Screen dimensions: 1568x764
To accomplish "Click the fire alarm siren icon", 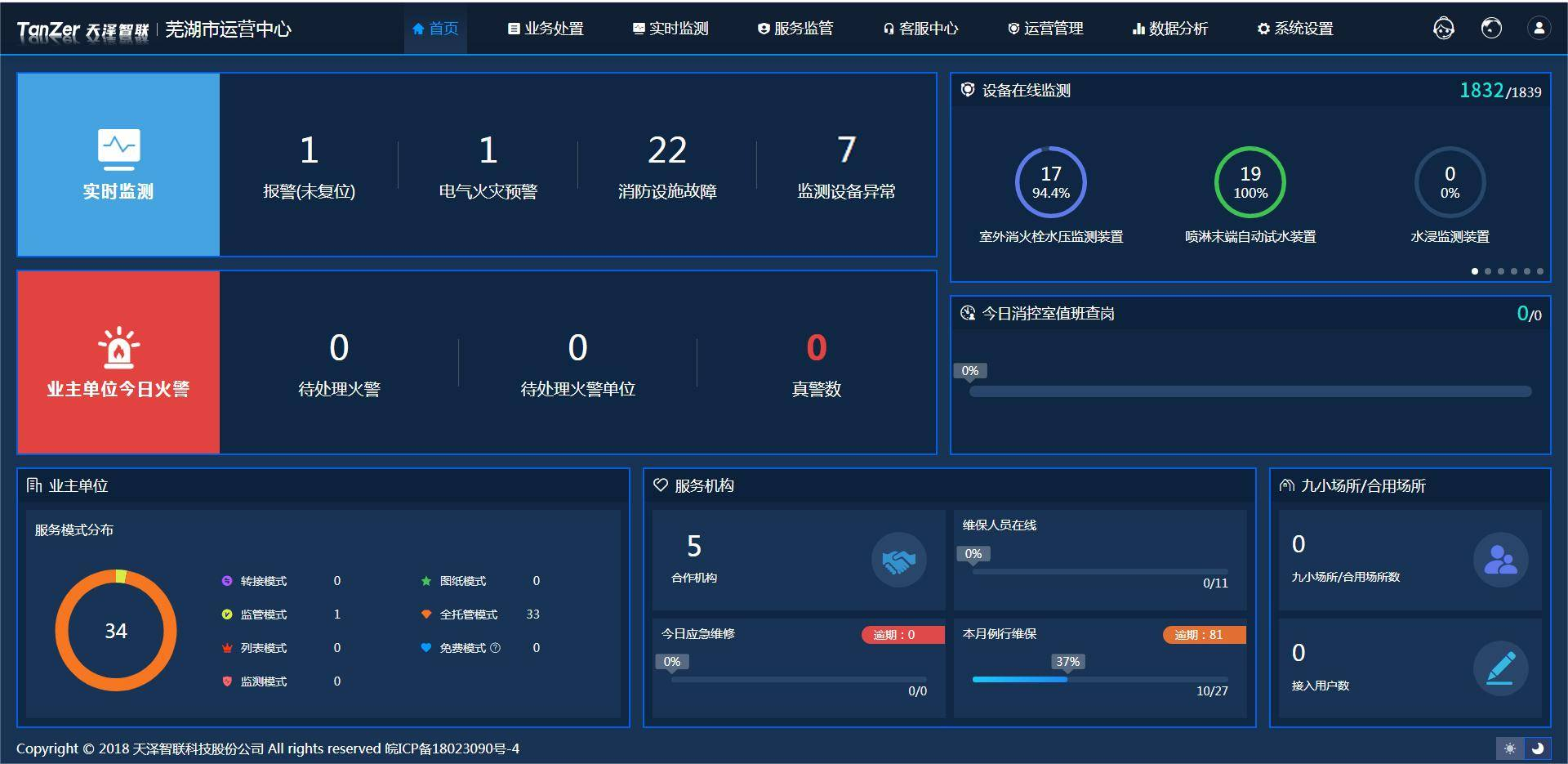I will [118, 346].
